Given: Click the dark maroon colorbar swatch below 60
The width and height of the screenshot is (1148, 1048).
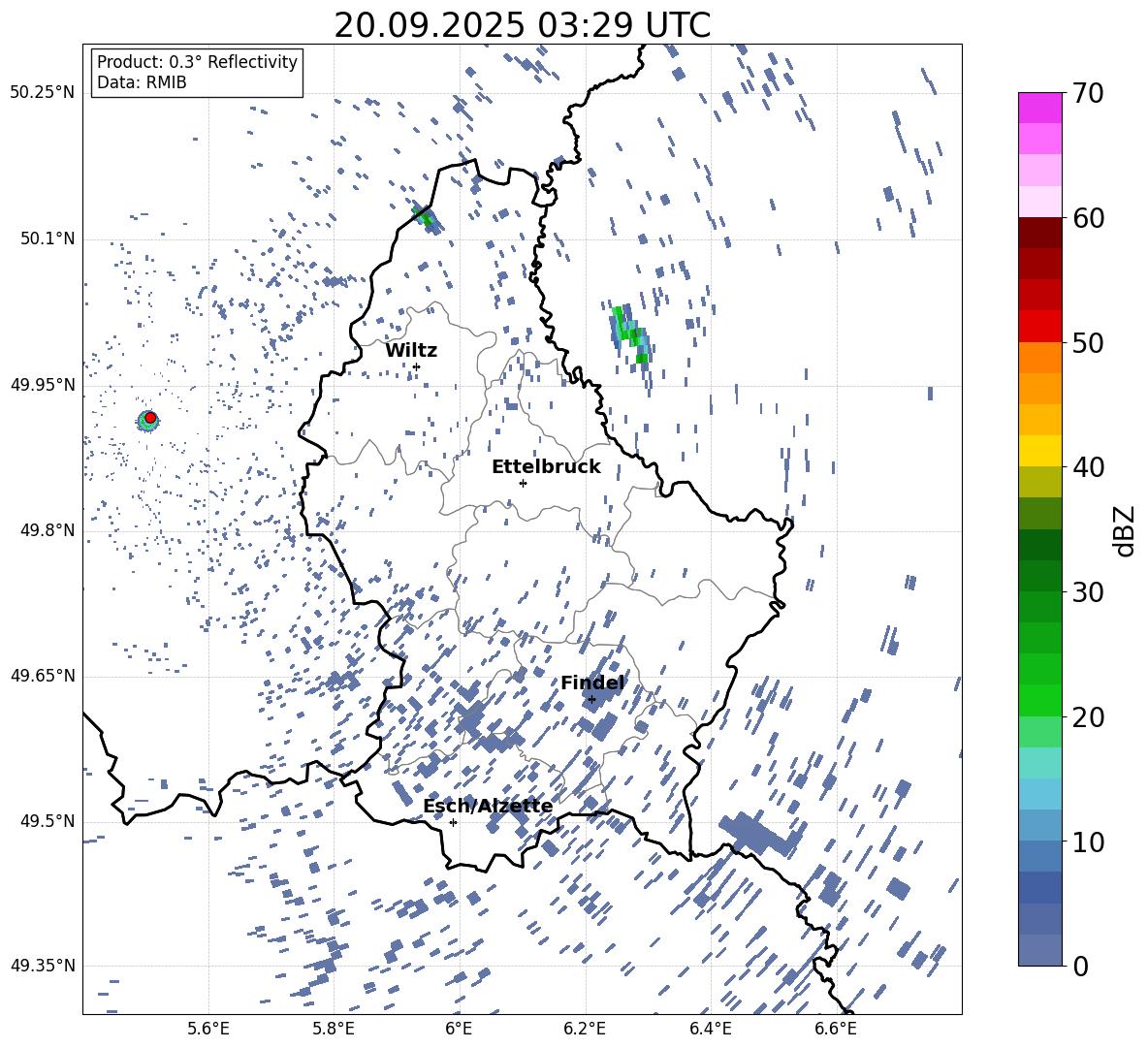Looking at the screenshot, I should [1039, 233].
